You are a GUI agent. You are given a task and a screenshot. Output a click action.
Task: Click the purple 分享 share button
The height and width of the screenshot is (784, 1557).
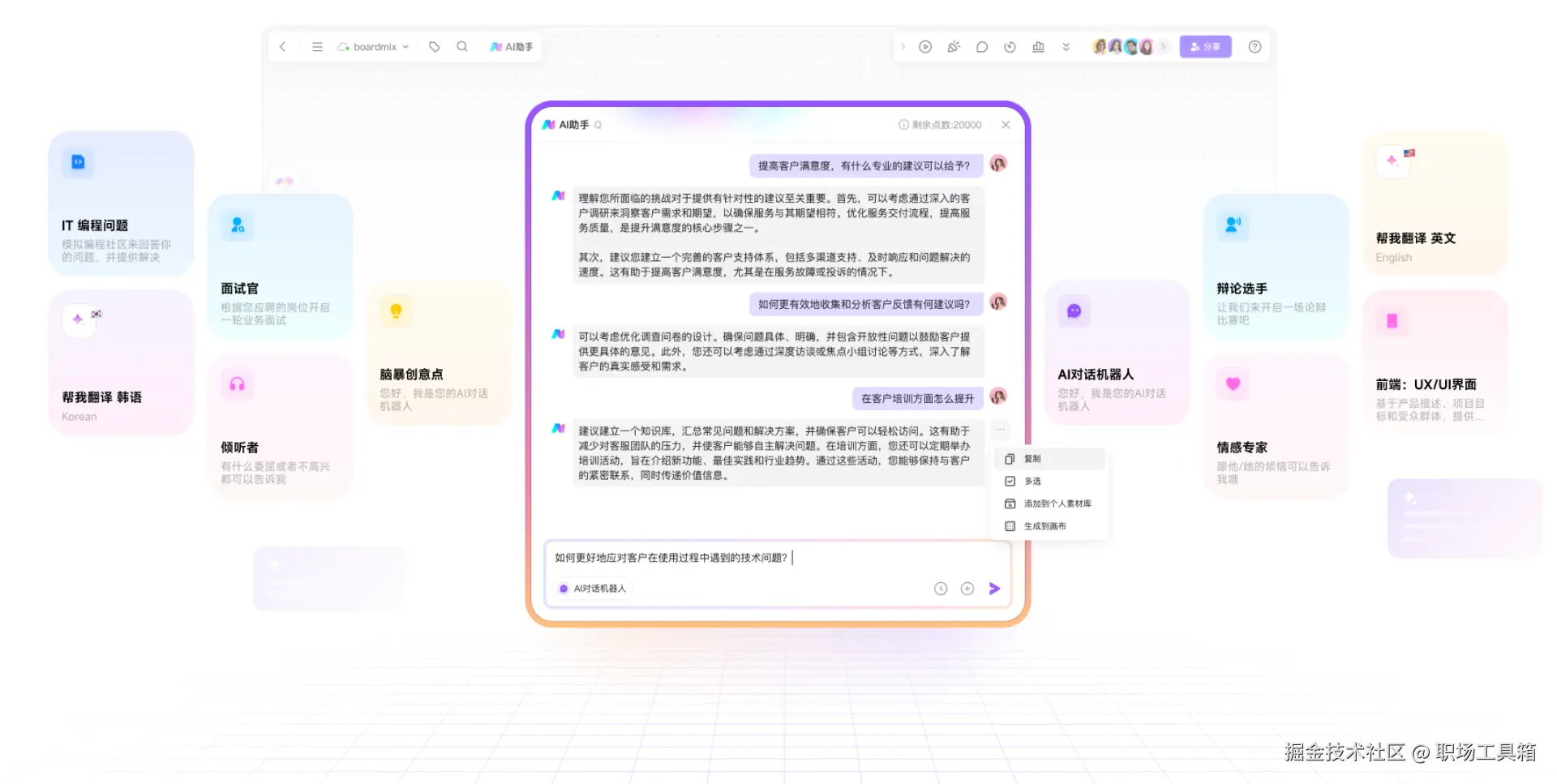pos(1205,46)
